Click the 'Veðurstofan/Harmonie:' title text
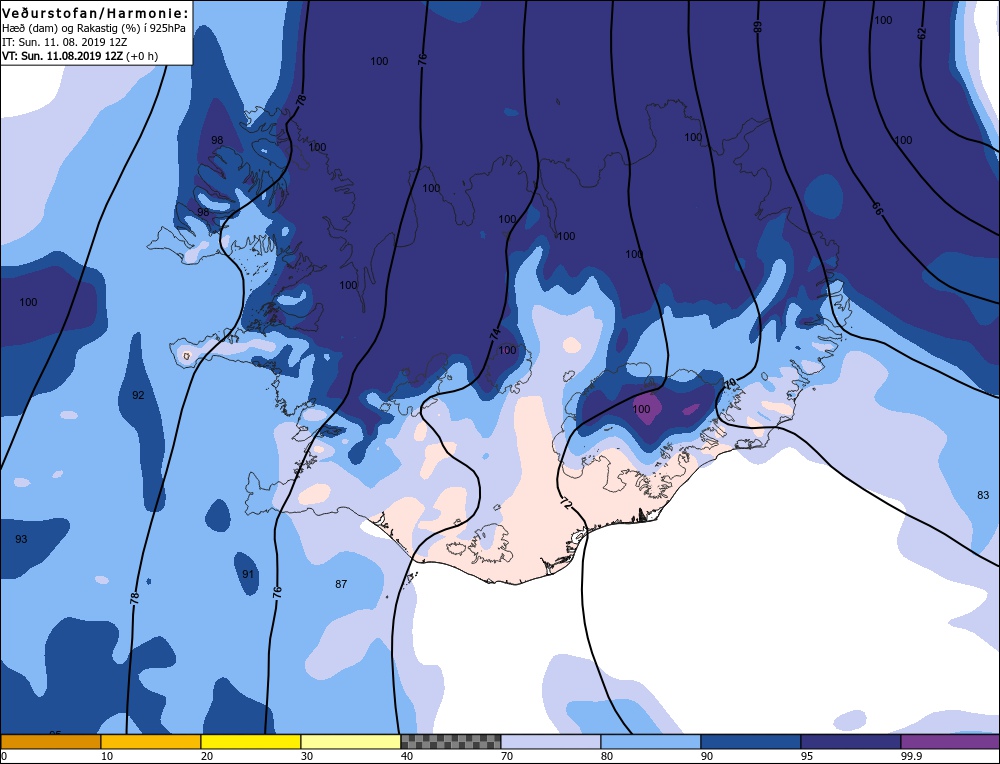 [96, 13]
